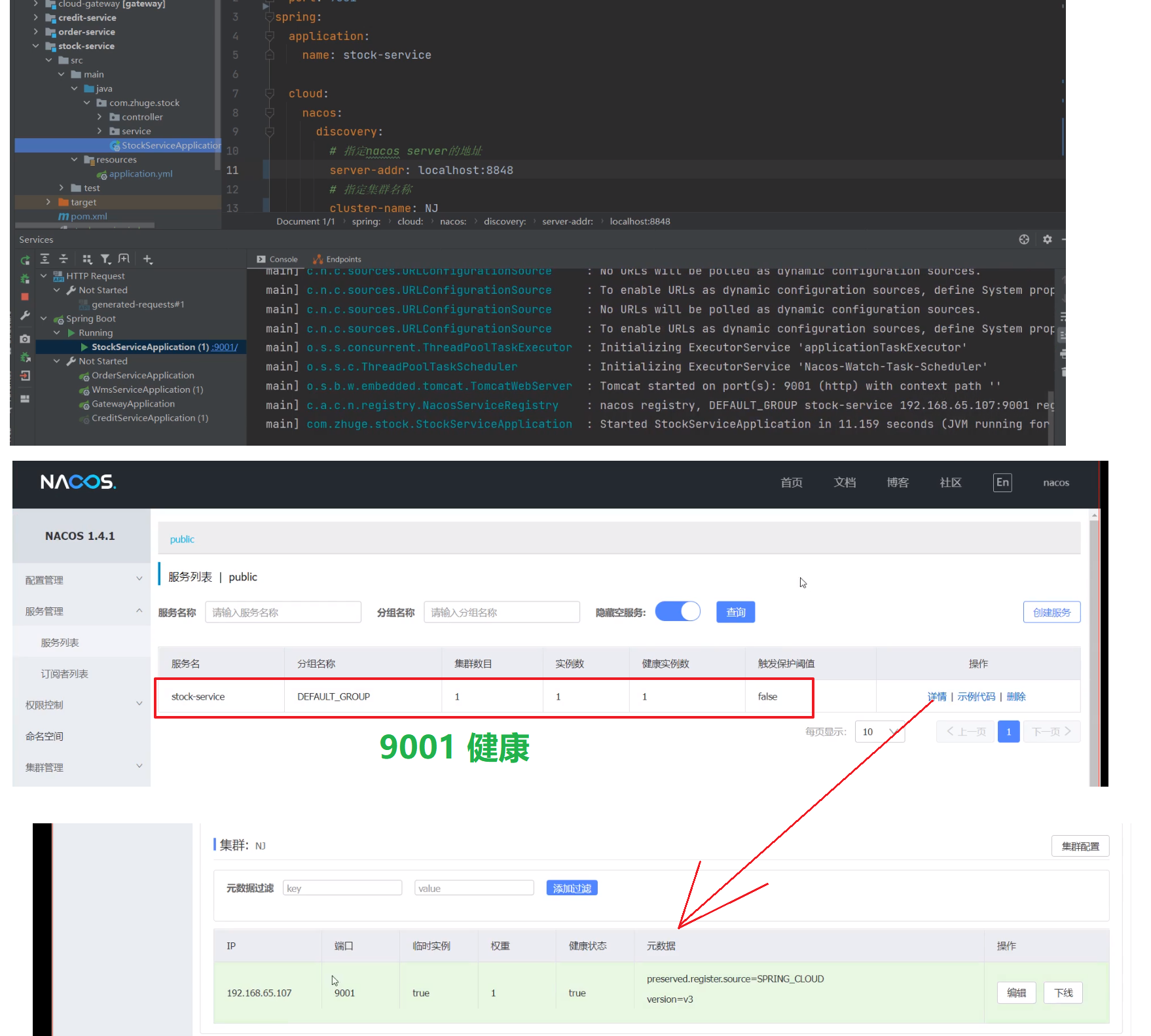1151x1036 pixels.
Task: Click Collapse All icon in Services toolbar
Action: 64,259
